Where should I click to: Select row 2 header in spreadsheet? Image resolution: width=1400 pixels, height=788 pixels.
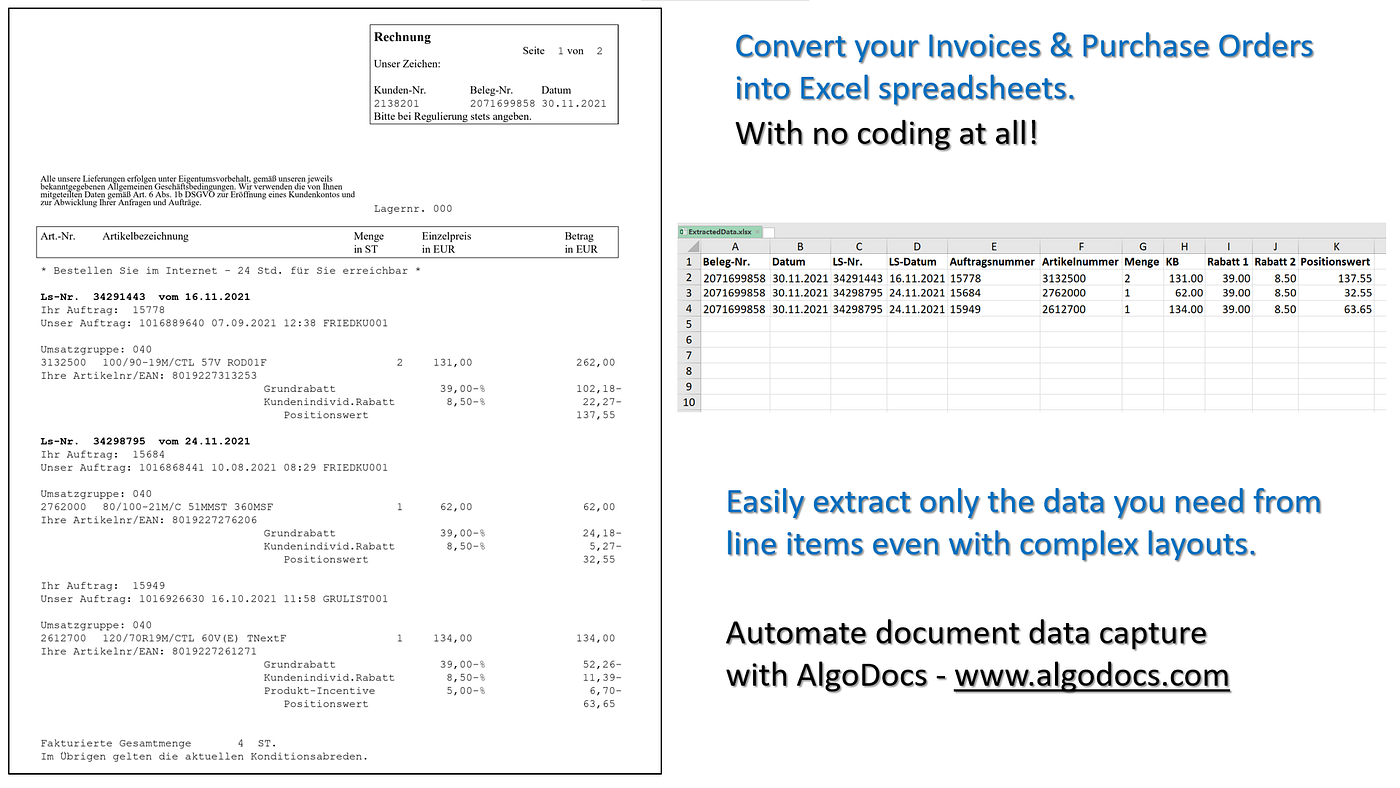[689, 278]
